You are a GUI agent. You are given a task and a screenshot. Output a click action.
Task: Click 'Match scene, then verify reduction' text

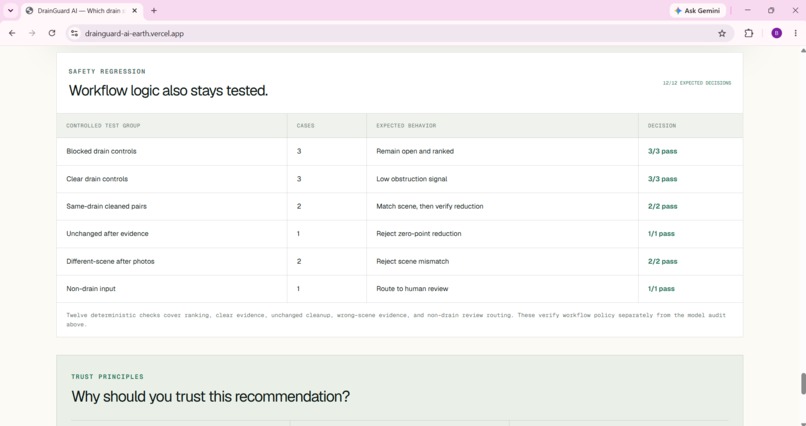pyautogui.click(x=430, y=206)
